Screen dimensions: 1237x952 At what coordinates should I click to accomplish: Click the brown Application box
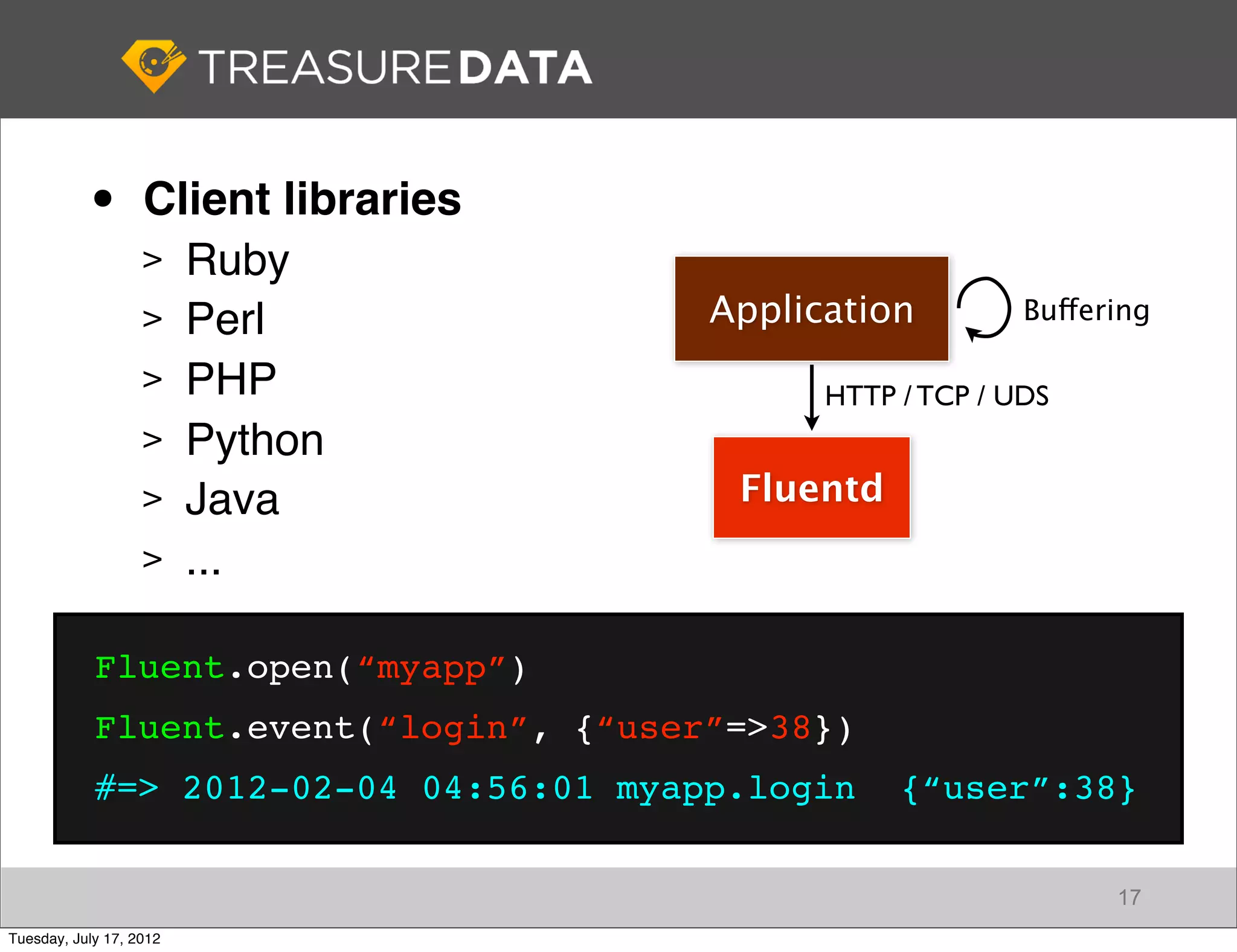click(x=811, y=309)
